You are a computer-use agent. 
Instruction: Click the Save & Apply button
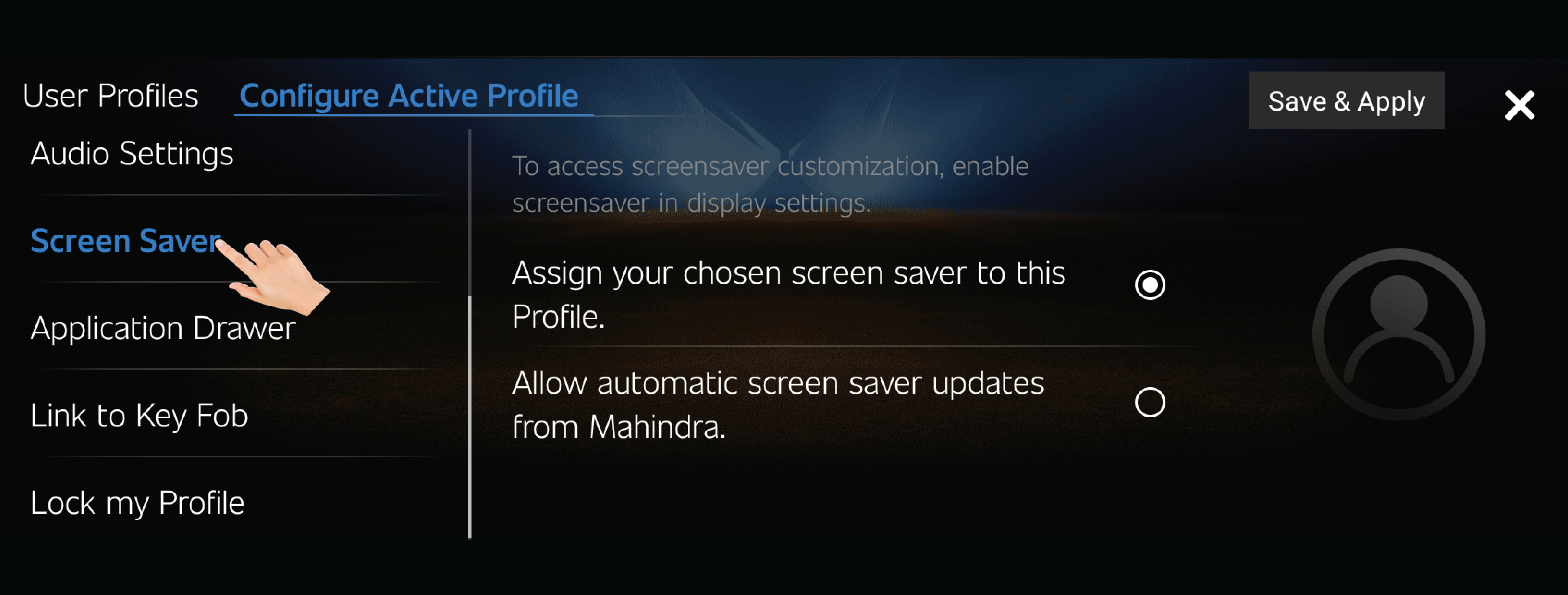point(1346,100)
